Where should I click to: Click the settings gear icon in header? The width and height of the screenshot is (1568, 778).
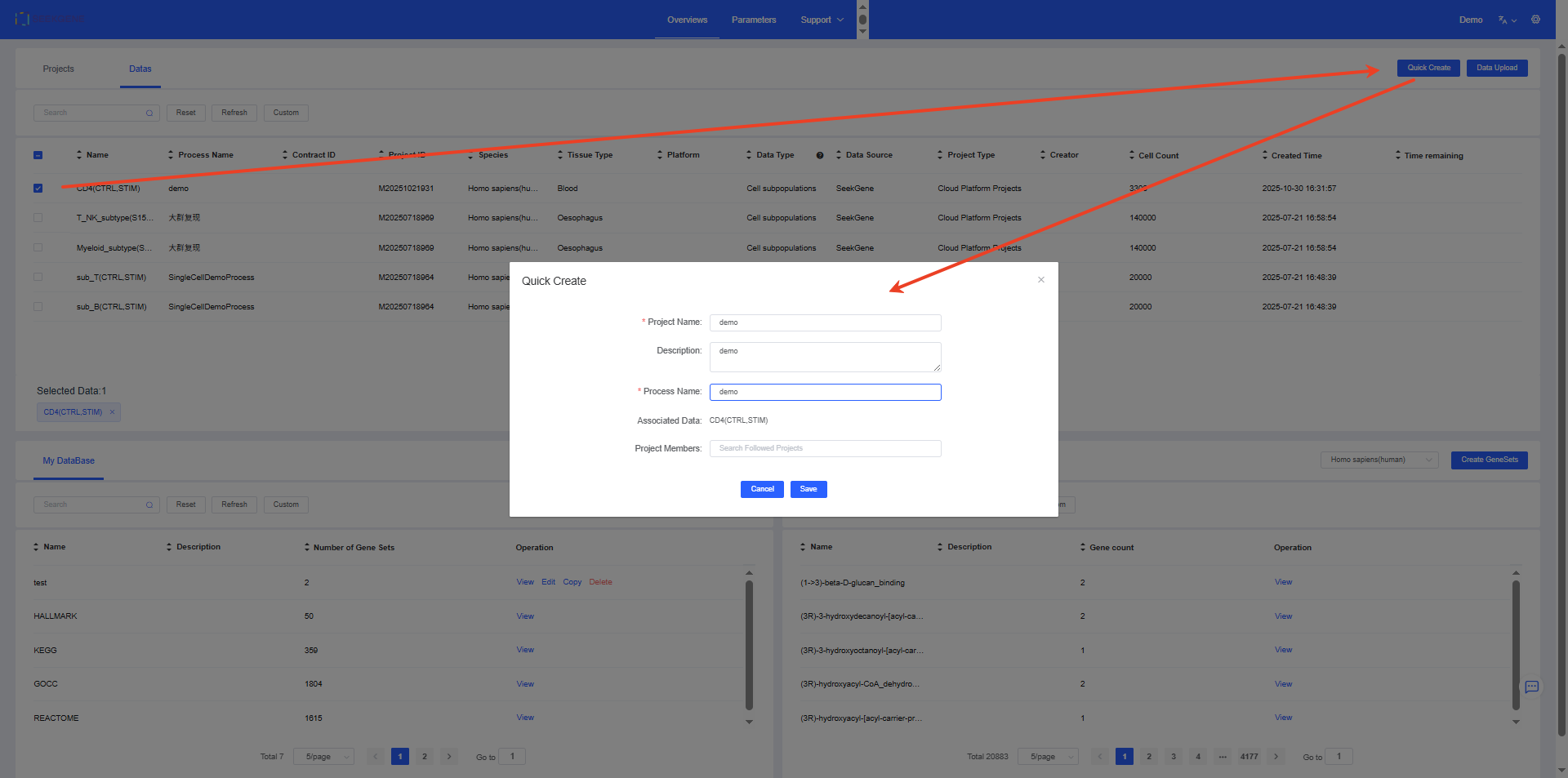click(x=1535, y=20)
